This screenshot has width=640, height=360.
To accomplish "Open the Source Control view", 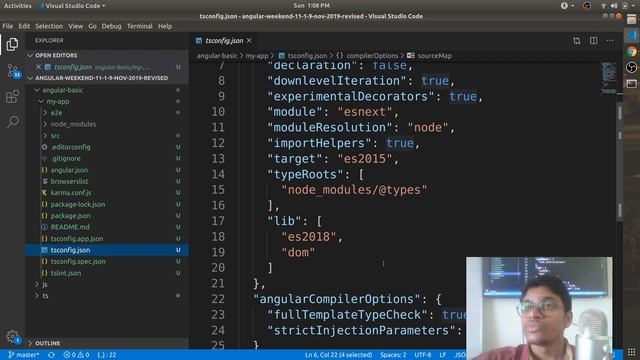I will pyautogui.click(x=12, y=71).
